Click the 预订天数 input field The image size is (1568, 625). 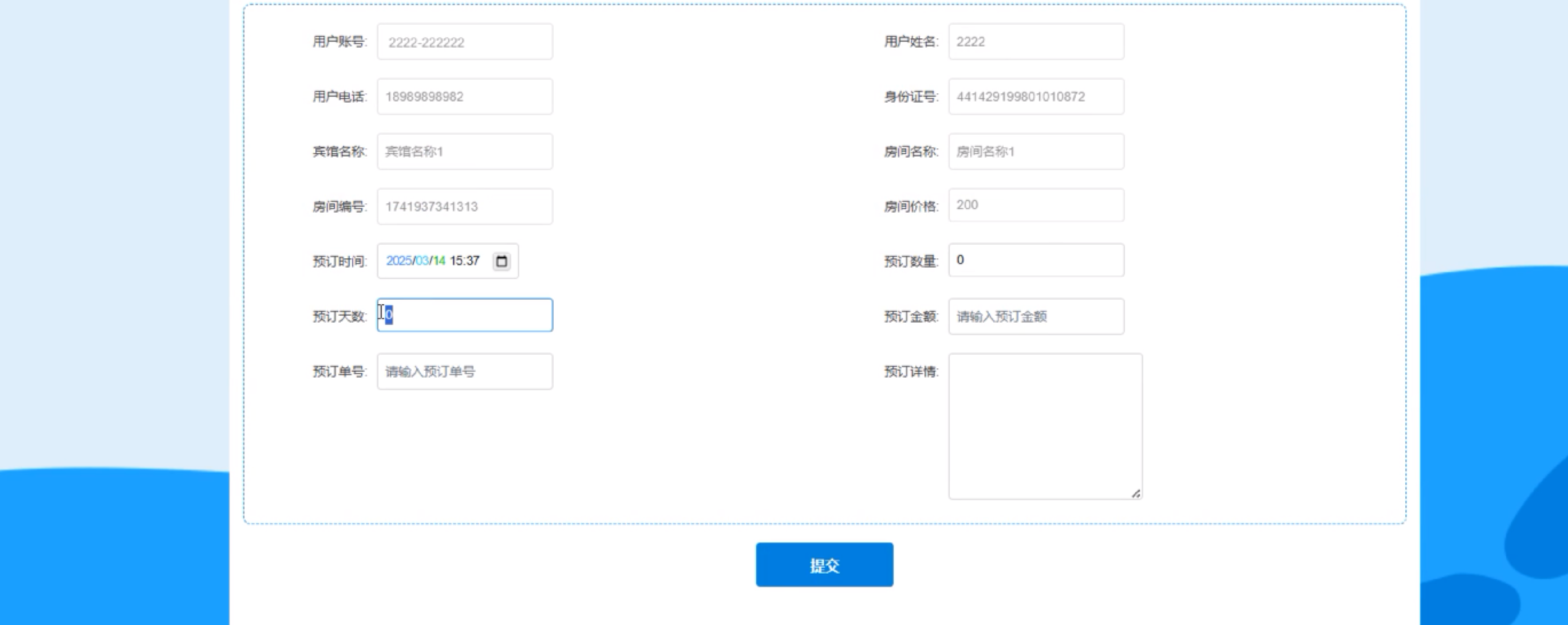coord(464,315)
